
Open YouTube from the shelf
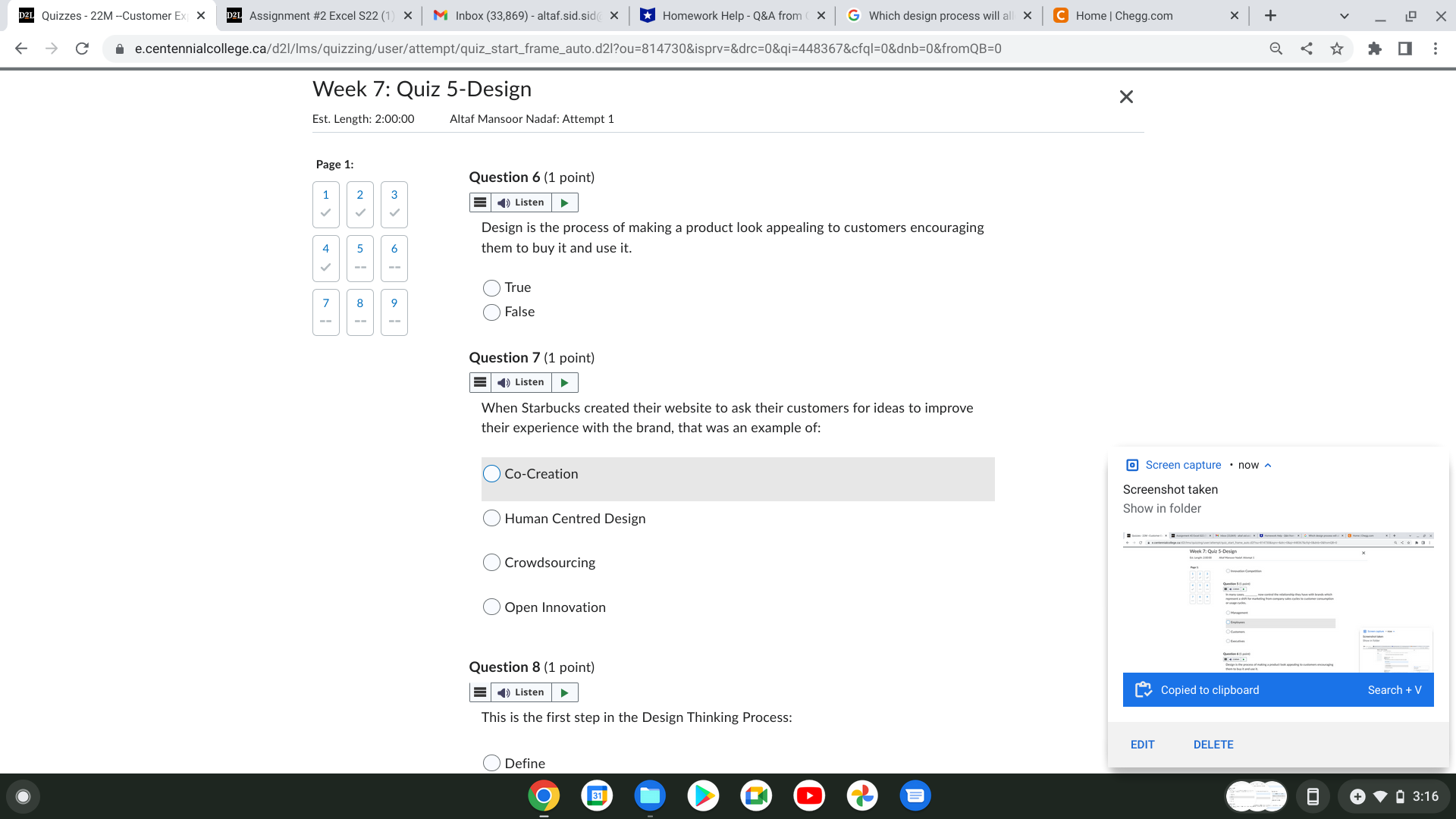[x=809, y=795]
